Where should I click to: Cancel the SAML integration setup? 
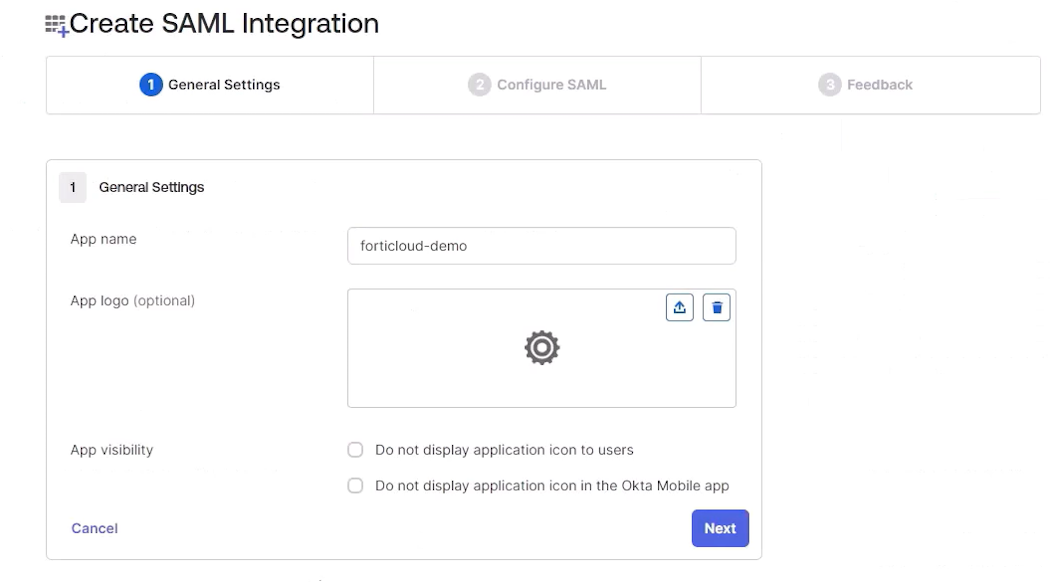(94, 528)
